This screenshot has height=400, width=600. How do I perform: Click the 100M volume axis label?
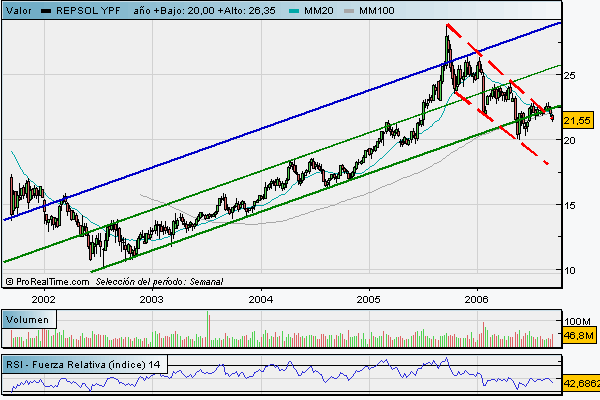pyautogui.click(x=577, y=322)
